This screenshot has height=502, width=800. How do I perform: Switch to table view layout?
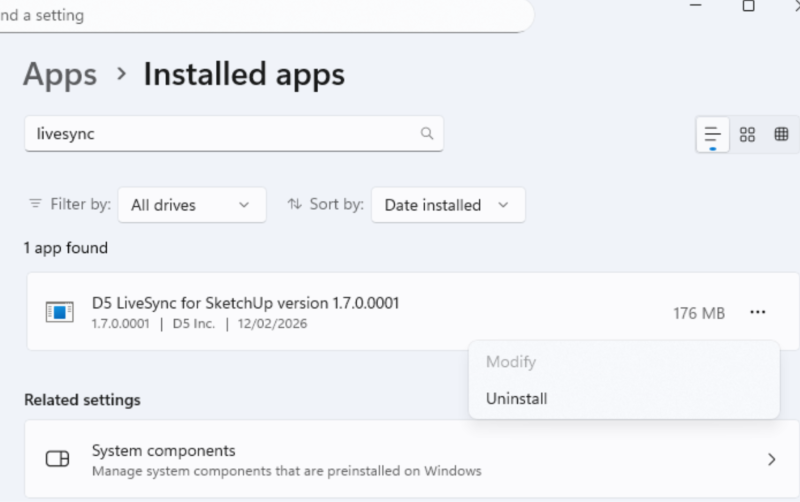[781, 134]
